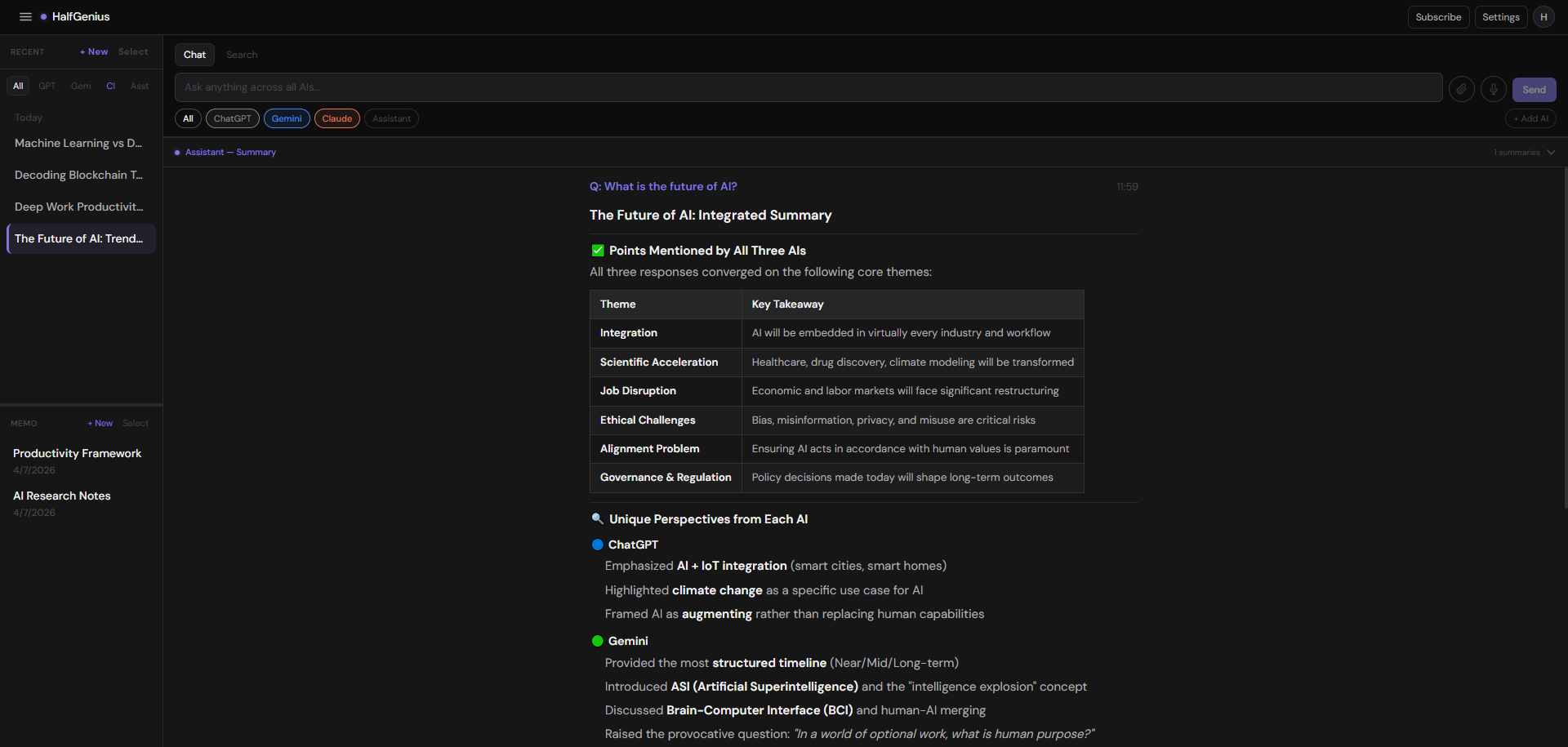
Task: Toggle the Claude model chip
Action: [337, 118]
